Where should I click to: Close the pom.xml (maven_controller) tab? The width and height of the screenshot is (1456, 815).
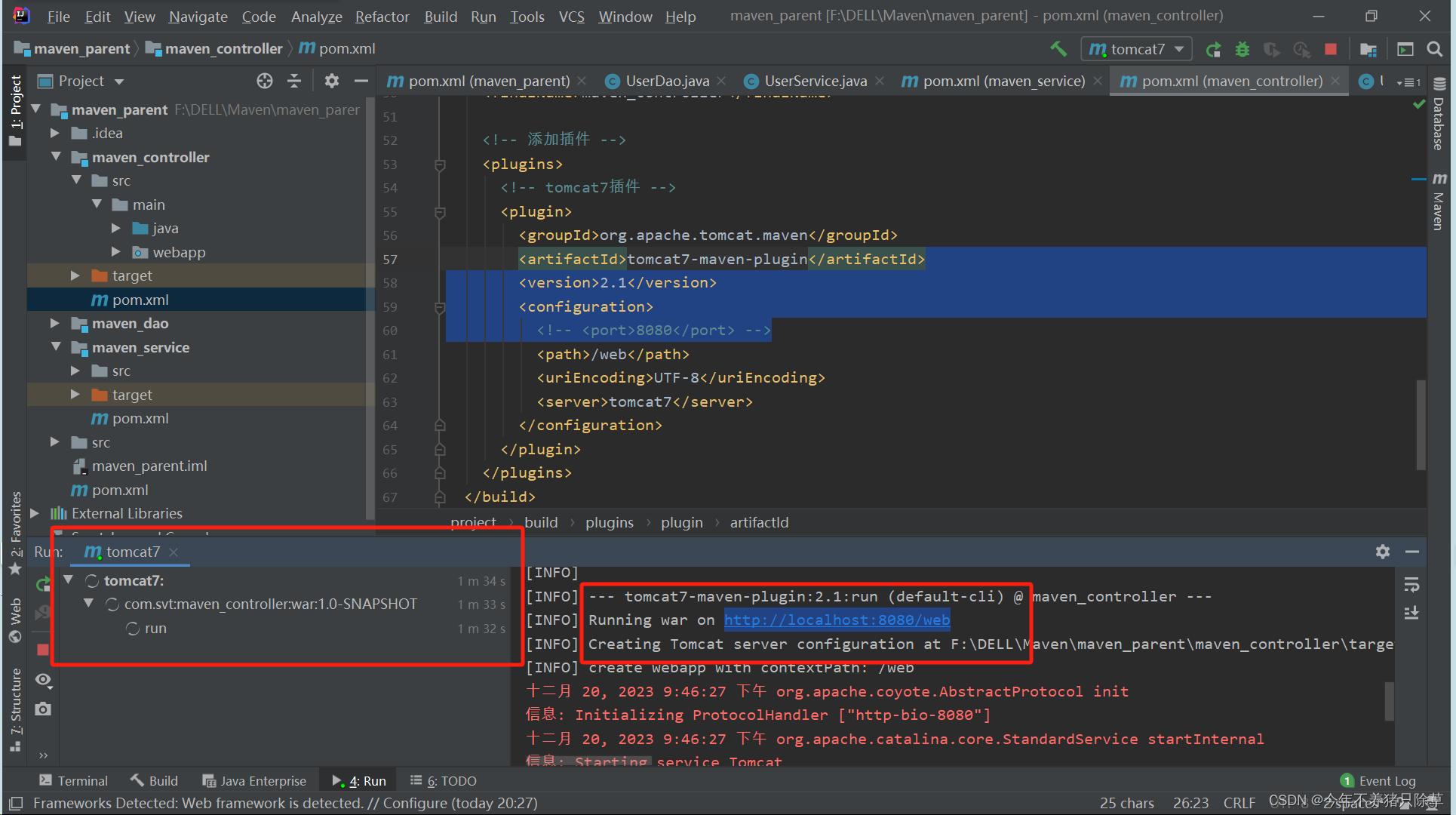(x=1336, y=81)
